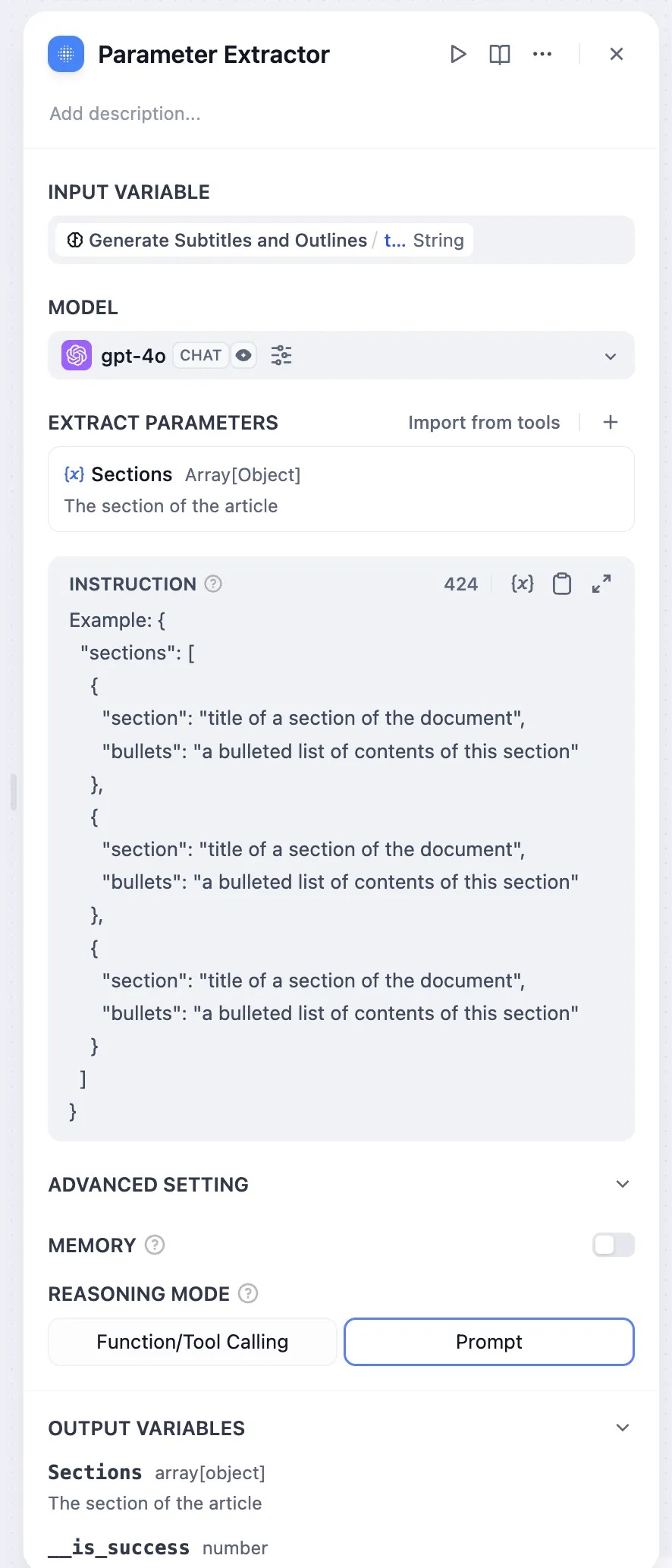The image size is (672, 1568).
Task: Insert variable into the instruction
Action: click(x=523, y=584)
